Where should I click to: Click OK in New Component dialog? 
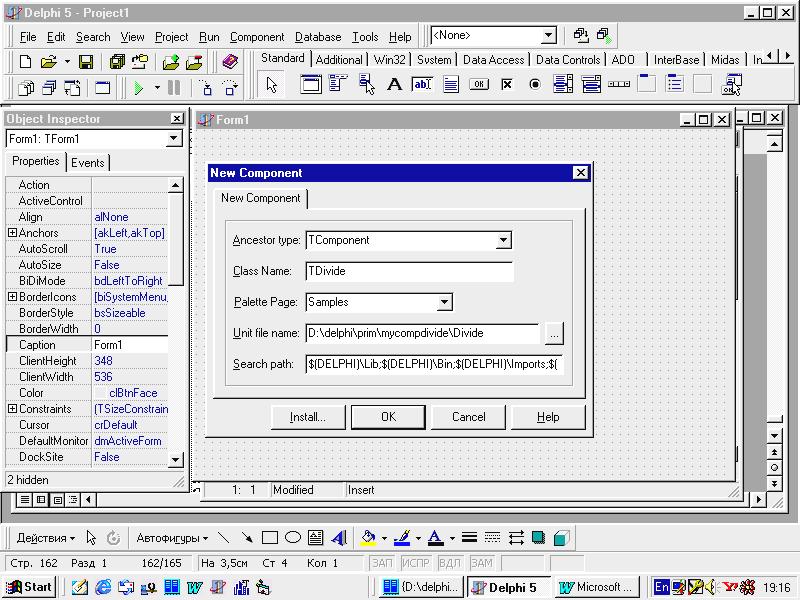388,417
